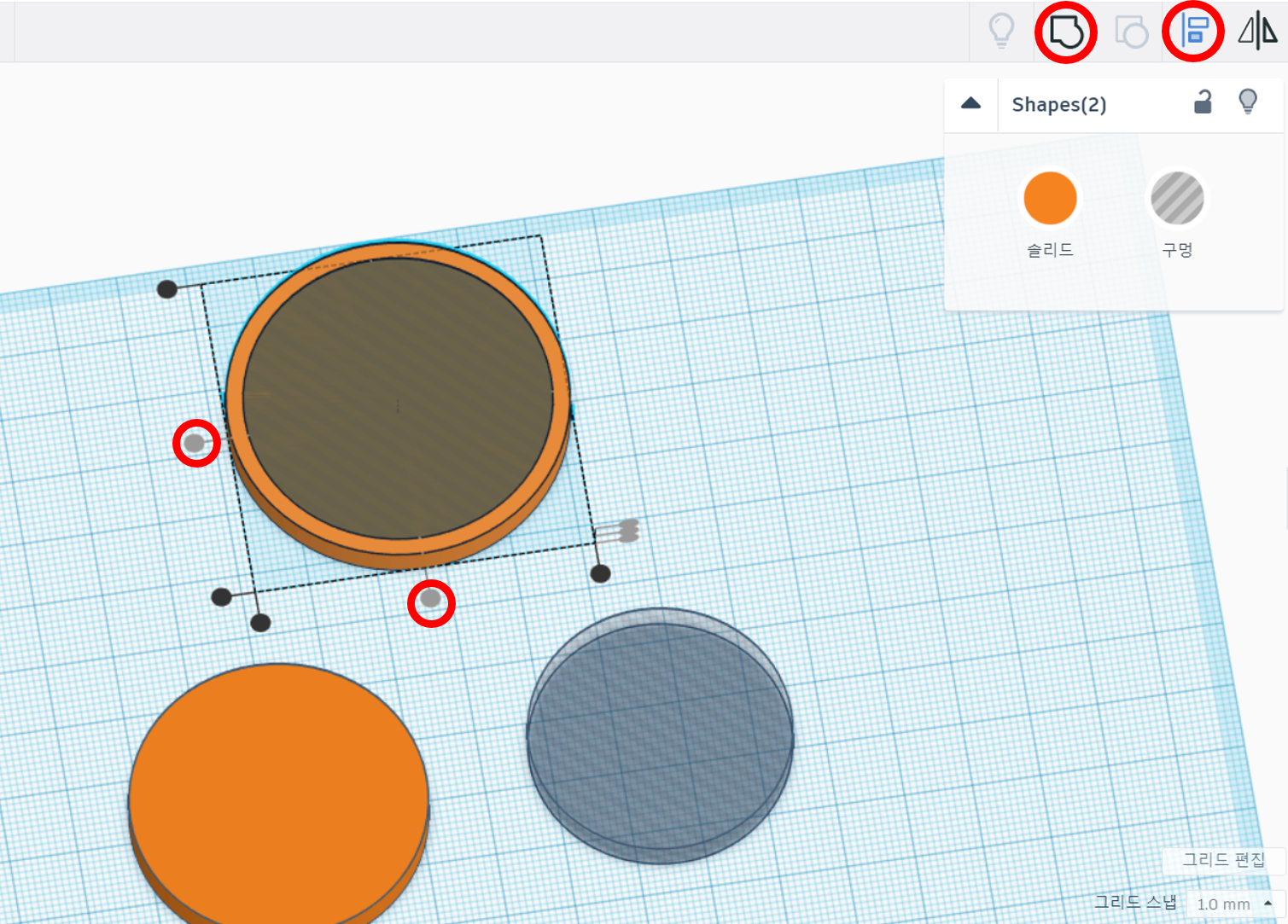Open the Align tool

point(1193,32)
